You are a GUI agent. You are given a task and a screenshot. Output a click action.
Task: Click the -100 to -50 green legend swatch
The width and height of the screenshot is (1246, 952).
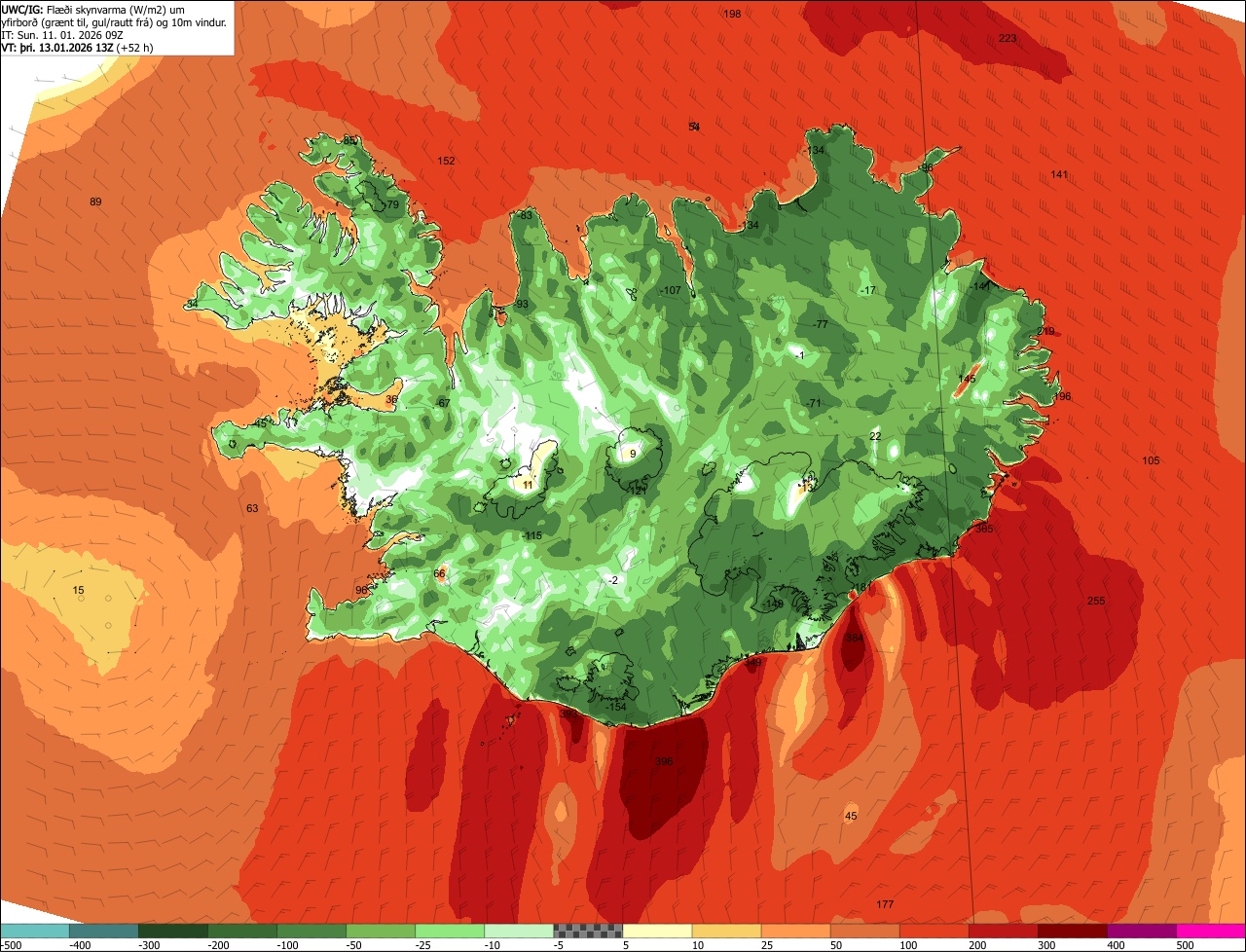pyautogui.click(x=311, y=931)
